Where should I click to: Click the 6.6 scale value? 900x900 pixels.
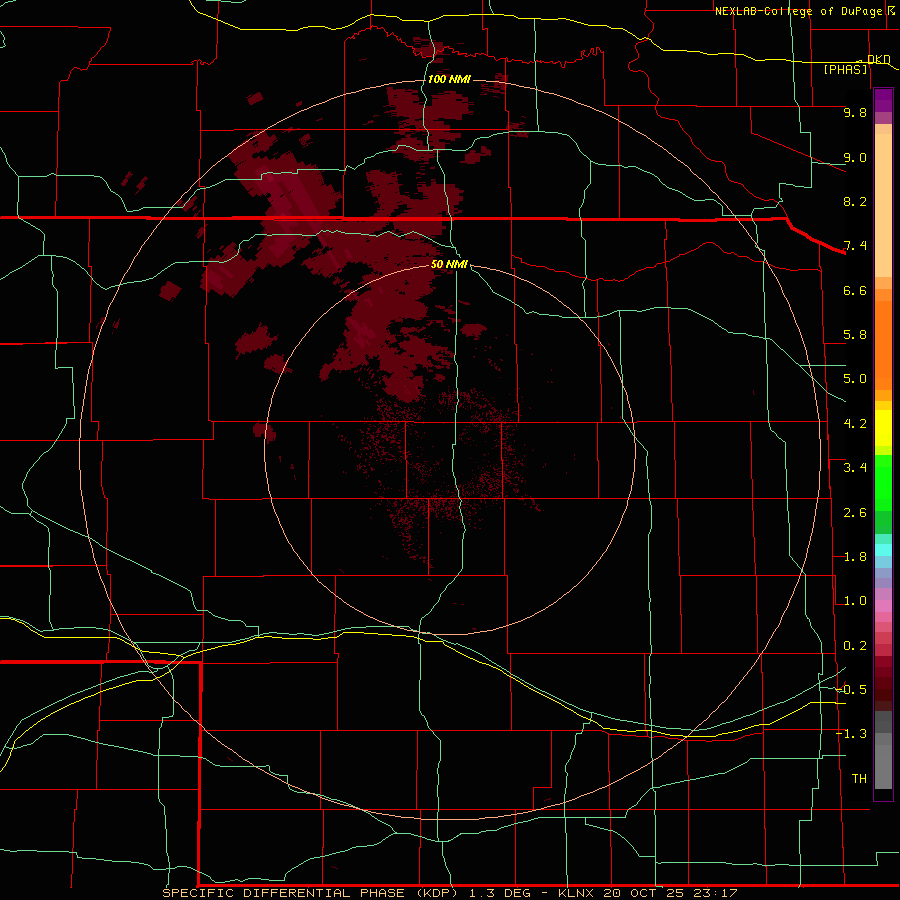[855, 290]
